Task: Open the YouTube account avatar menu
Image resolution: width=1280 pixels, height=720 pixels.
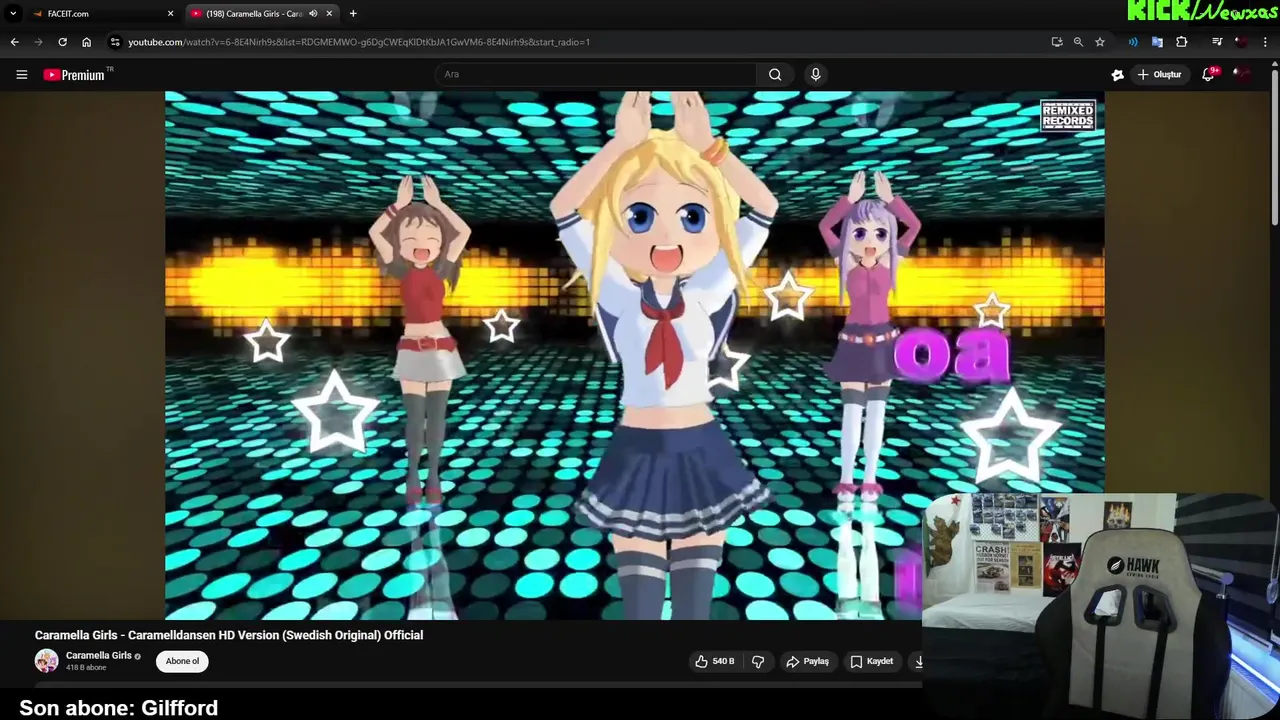Action: [x=1241, y=75]
